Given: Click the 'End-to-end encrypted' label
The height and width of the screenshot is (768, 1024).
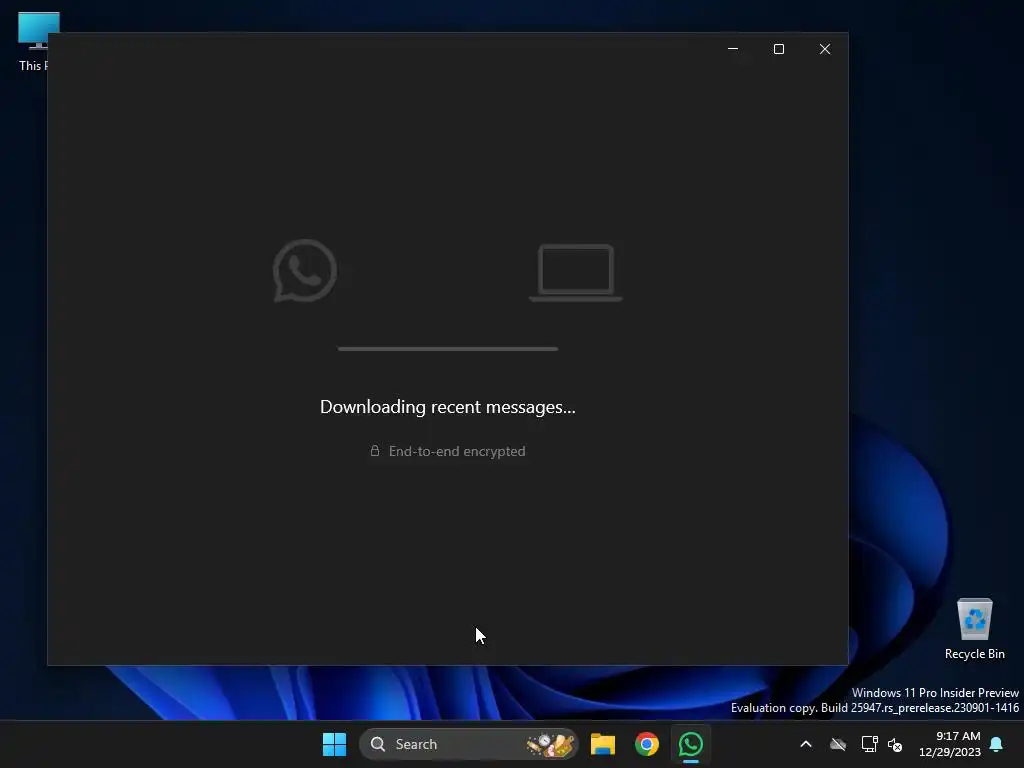Looking at the screenshot, I should [457, 451].
